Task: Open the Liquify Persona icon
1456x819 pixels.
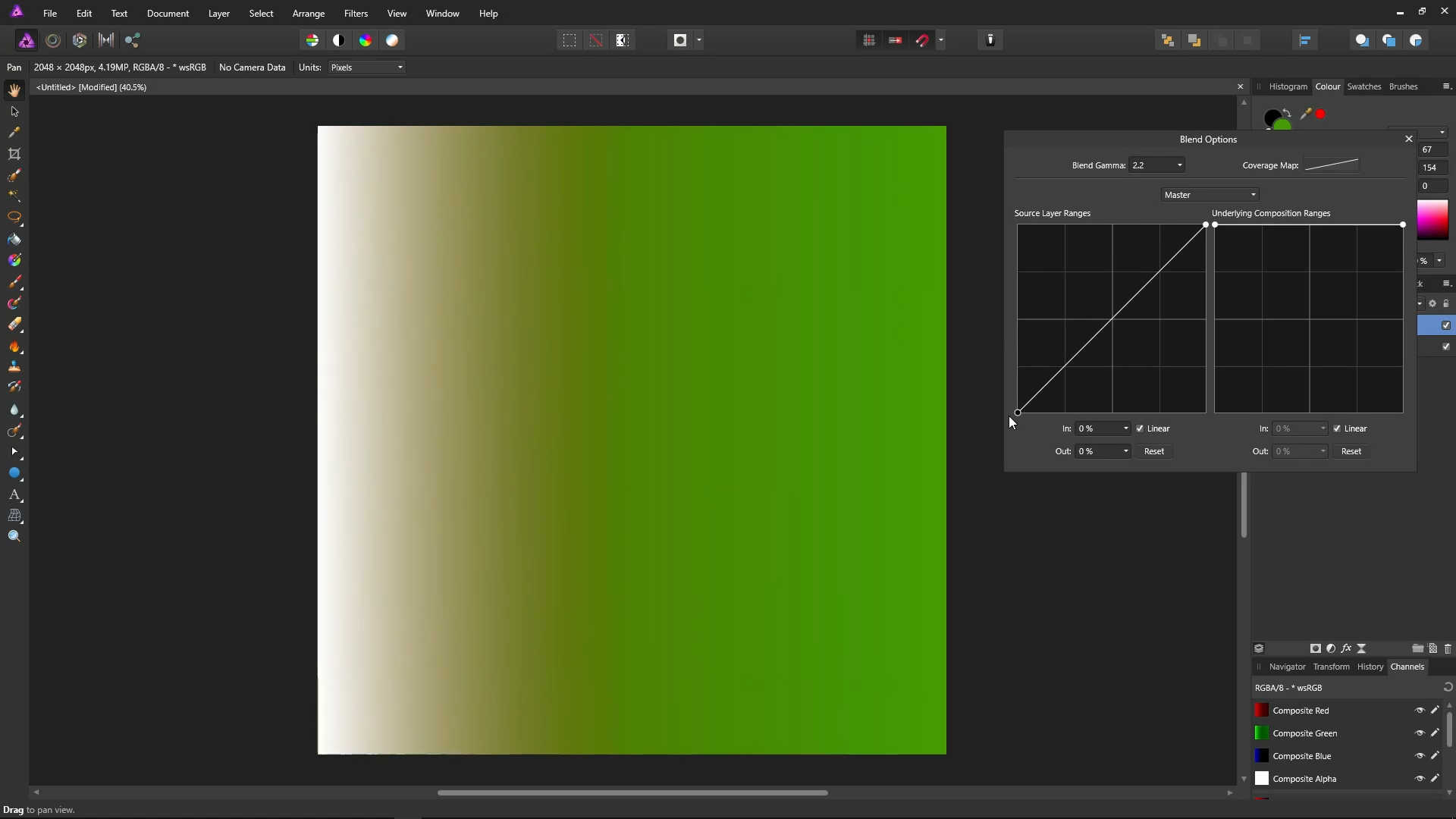Action: tap(53, 40)
